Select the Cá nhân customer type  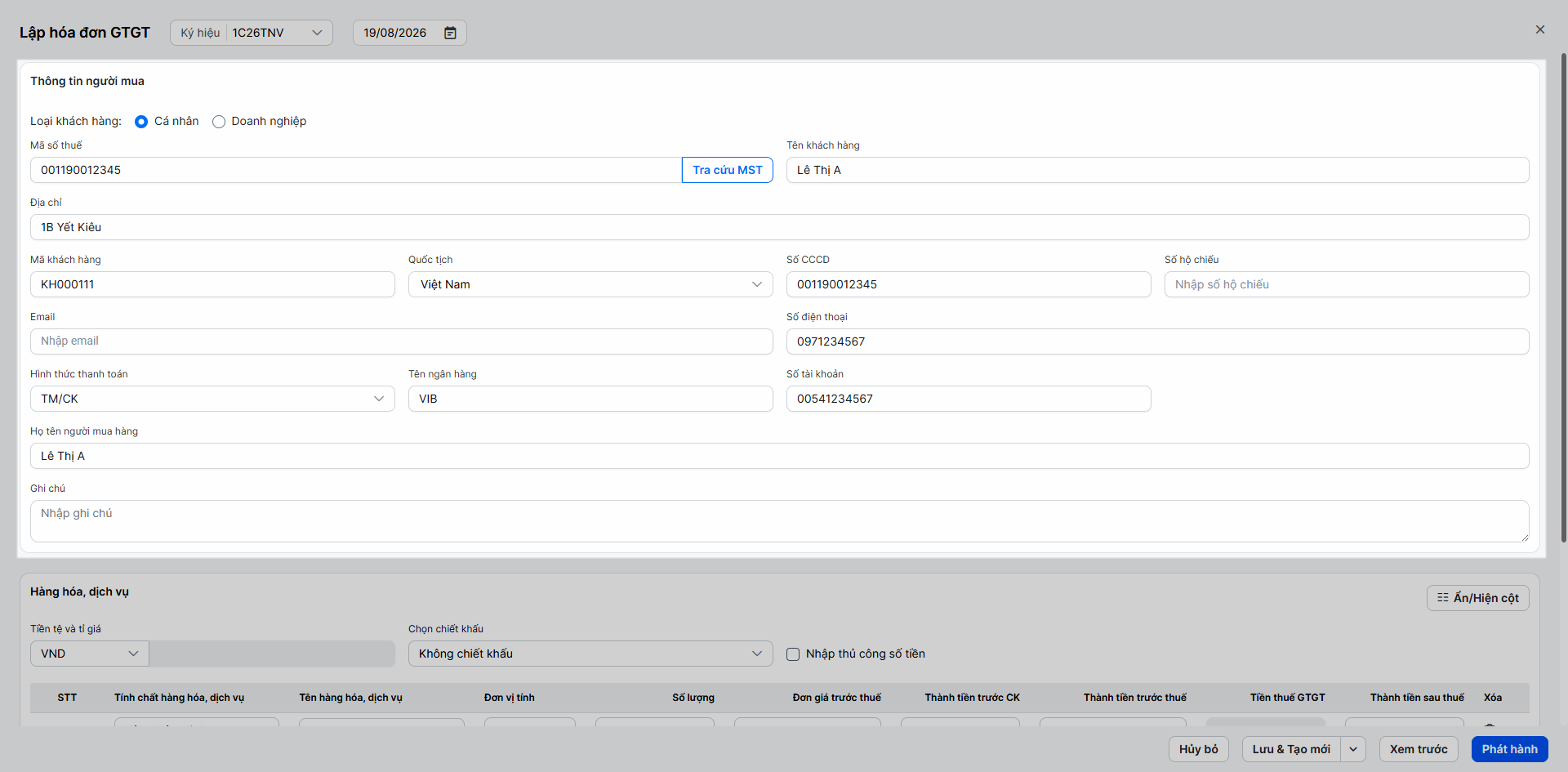[141, 122]
